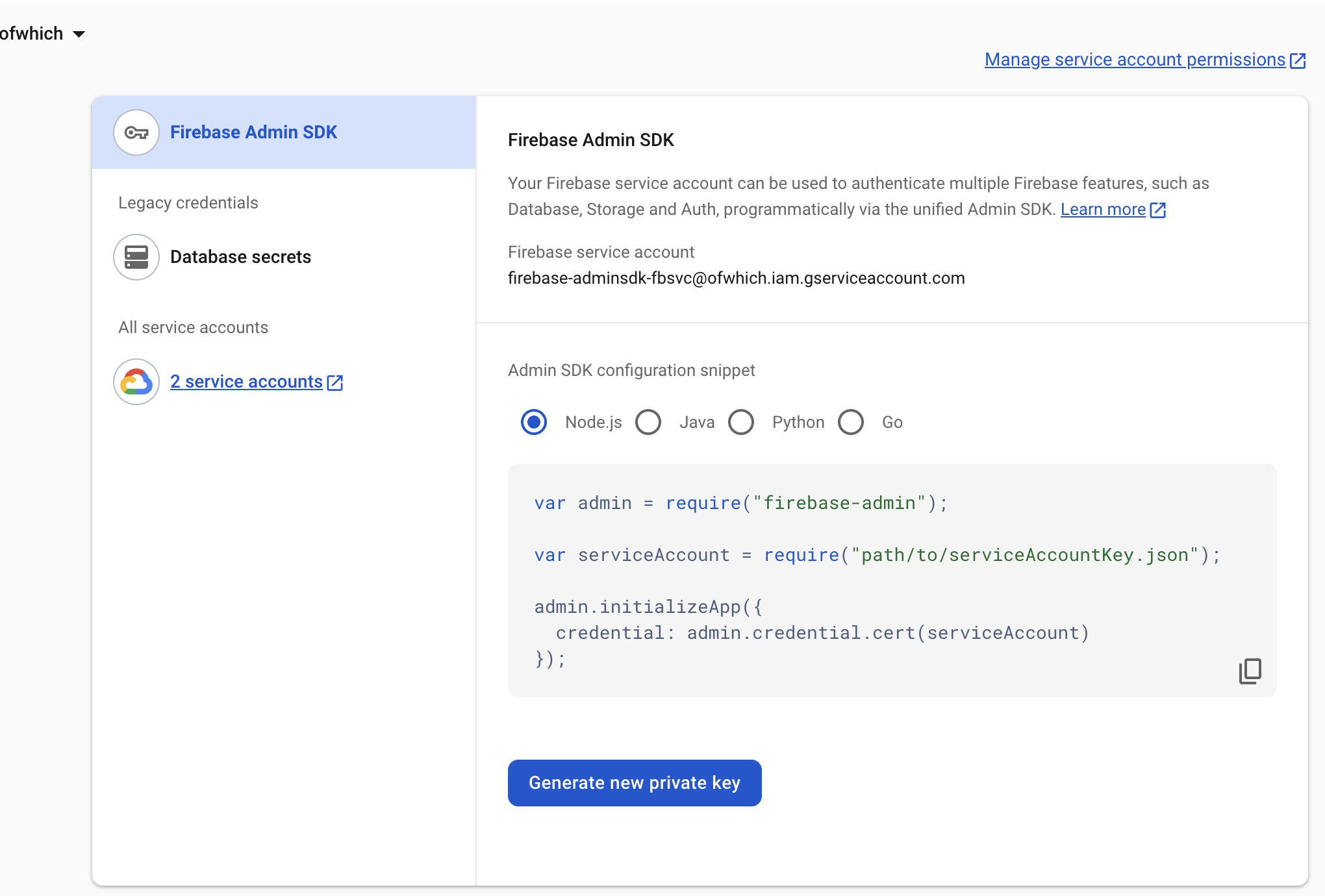The image size is (1325, 896).
Task: Select the Node.js radio button
Action: pyautogui.click(x=534, y=422)
